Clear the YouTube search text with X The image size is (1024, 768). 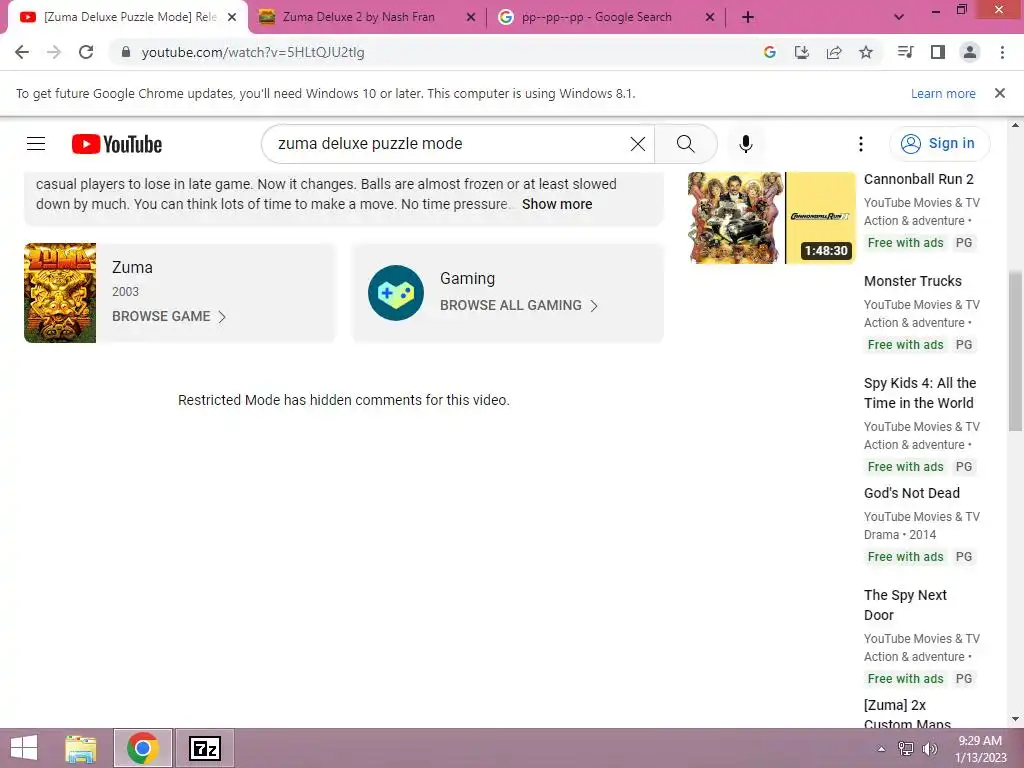(x=638, y=144)
